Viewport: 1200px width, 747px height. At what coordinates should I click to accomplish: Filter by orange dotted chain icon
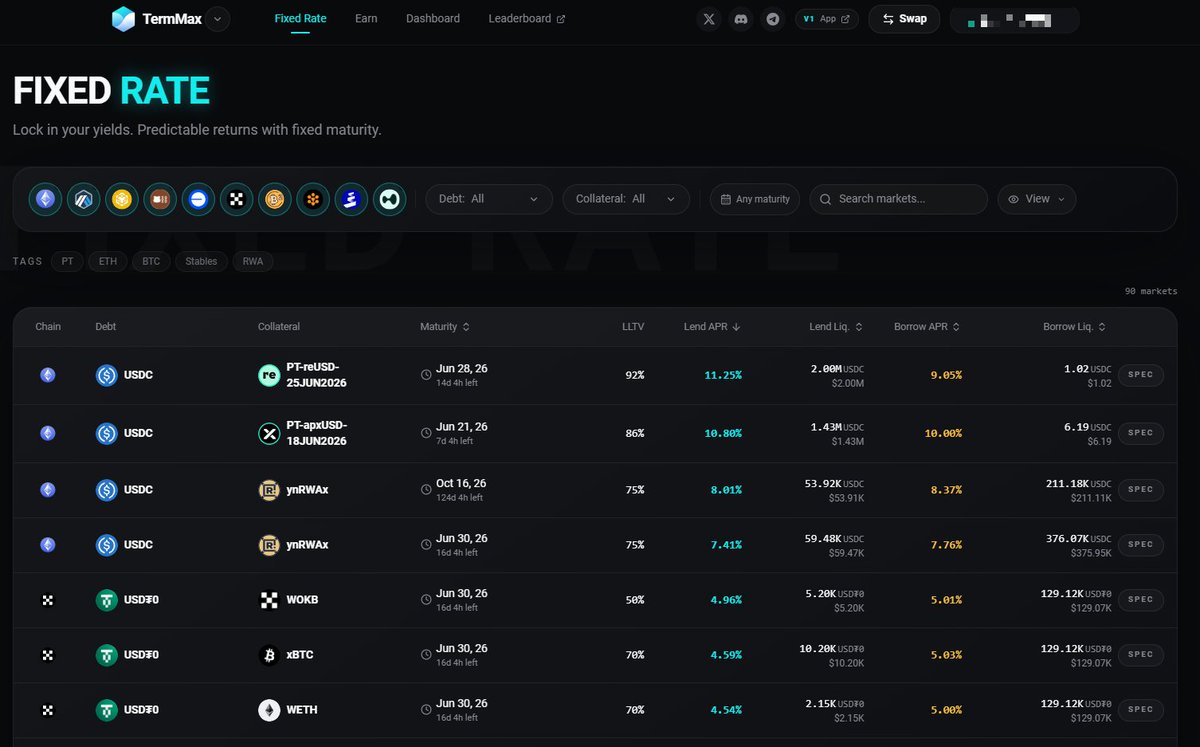pos(313,199)
